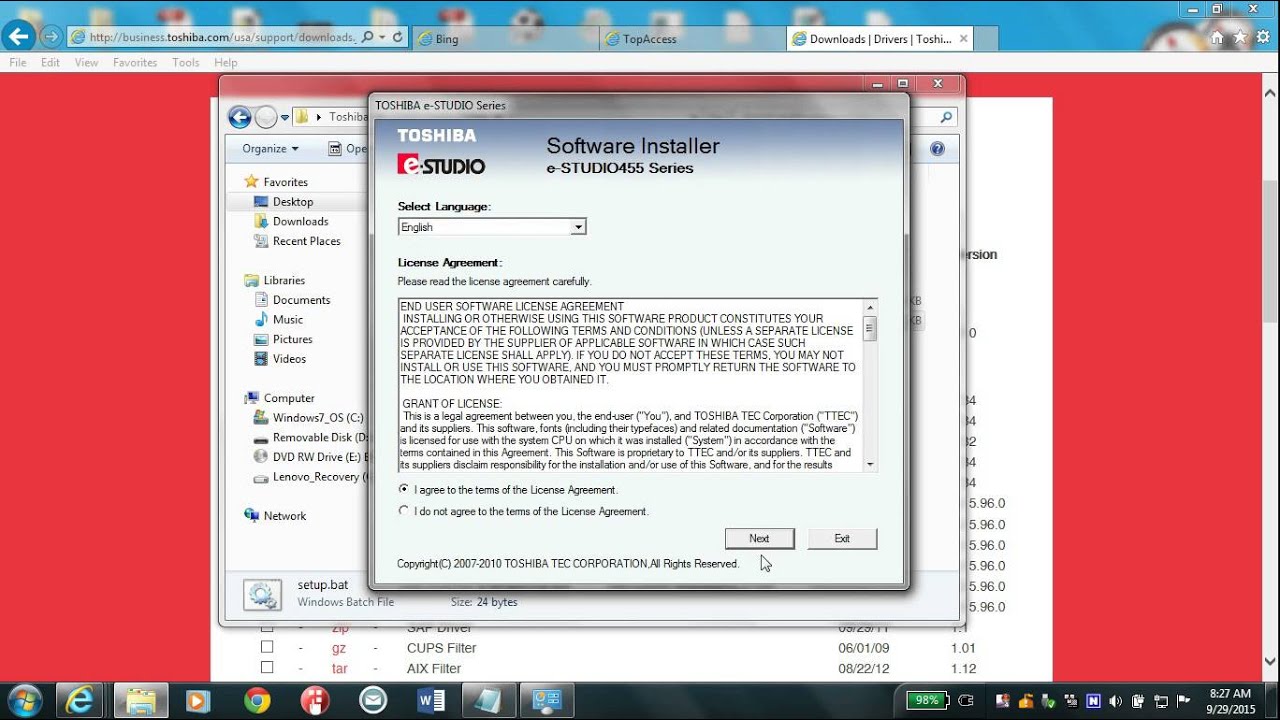Click IE favorites star icon

tap(1240, 38)
